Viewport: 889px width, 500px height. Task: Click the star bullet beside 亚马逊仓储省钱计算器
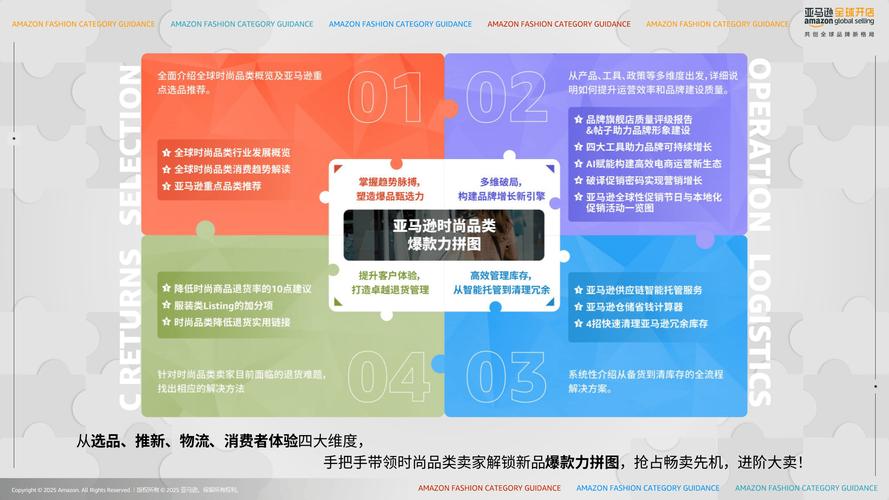578,307
